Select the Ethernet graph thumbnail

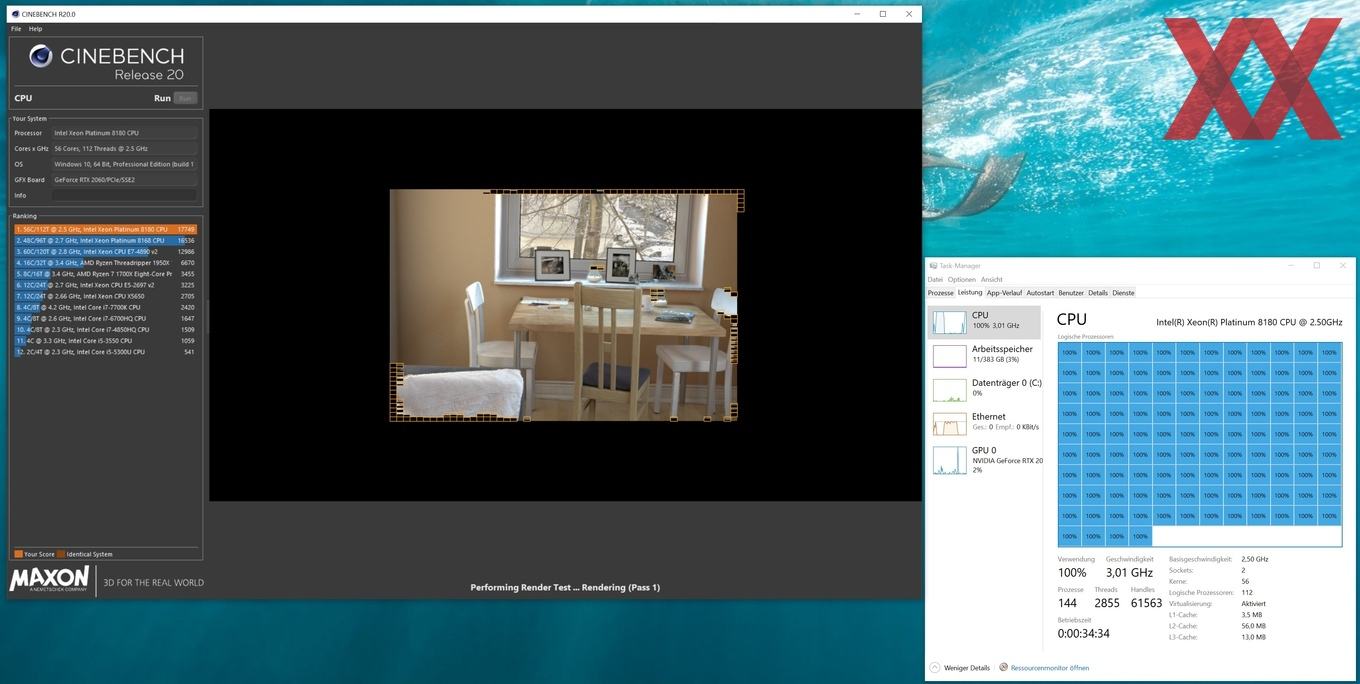949,424
